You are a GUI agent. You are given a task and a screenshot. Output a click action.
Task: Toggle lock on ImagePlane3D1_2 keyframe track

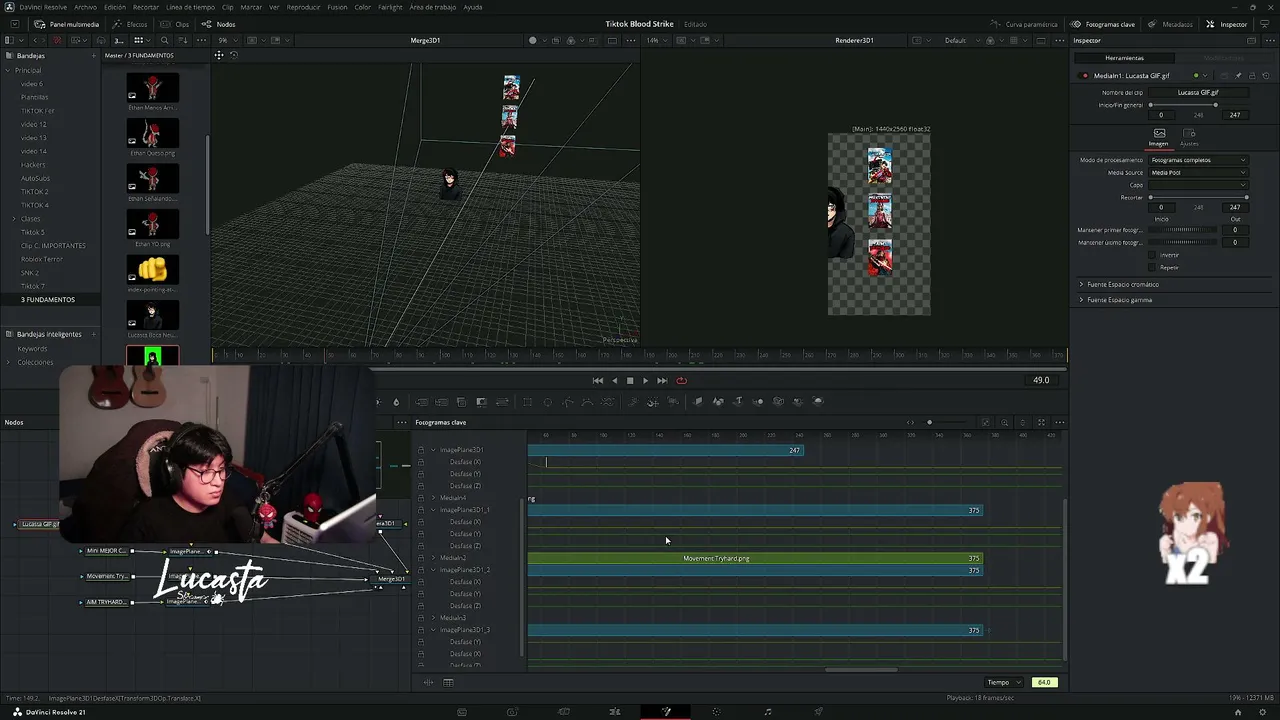pos(421,570)
